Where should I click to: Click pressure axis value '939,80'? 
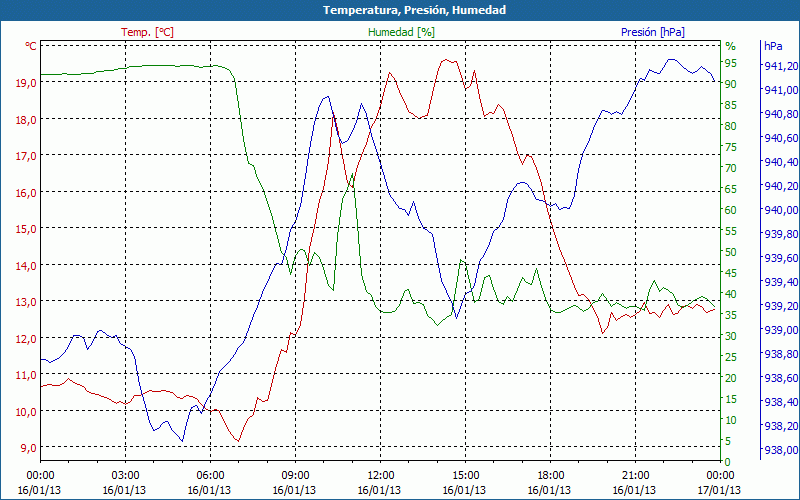tap(781, 234)
